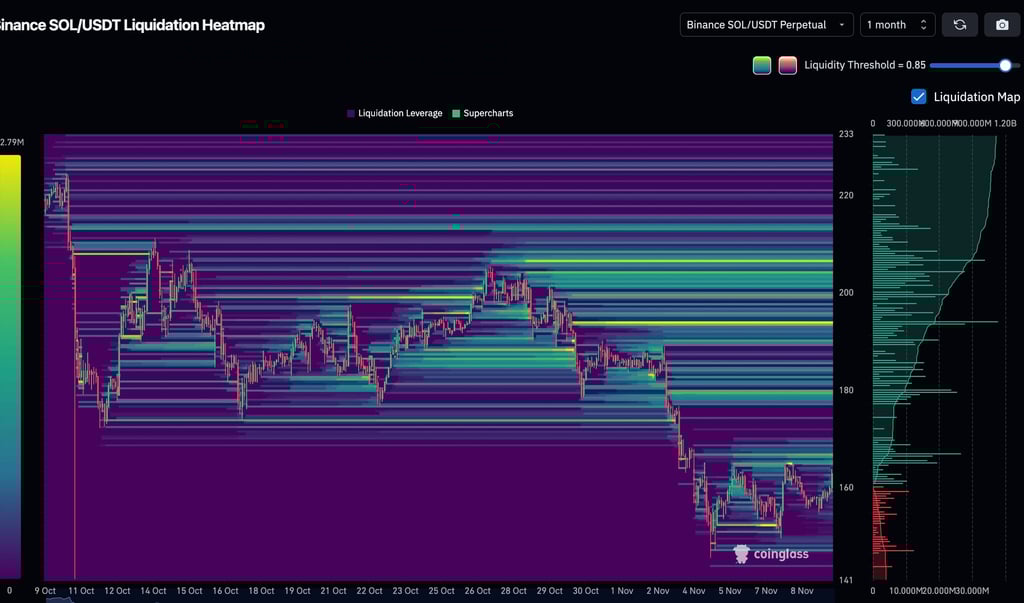Toggle the Liquidation Leverage legend item

click(x=394, y=113)
